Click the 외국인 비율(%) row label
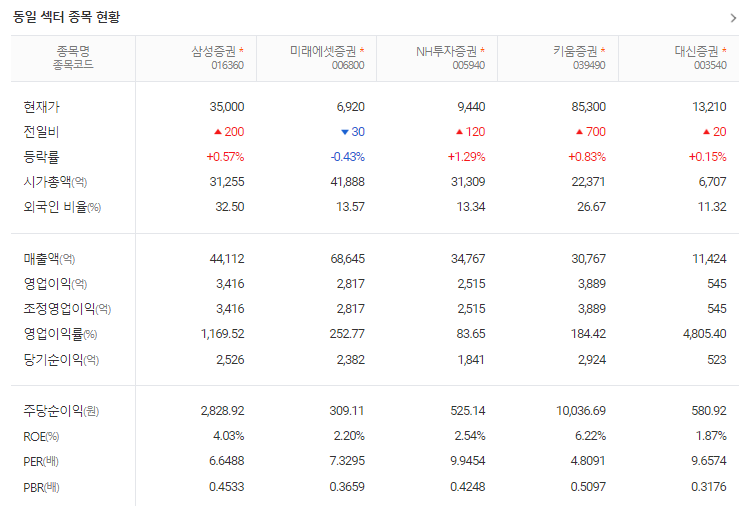This screenshot has height=506, width=739. [62, 207]
